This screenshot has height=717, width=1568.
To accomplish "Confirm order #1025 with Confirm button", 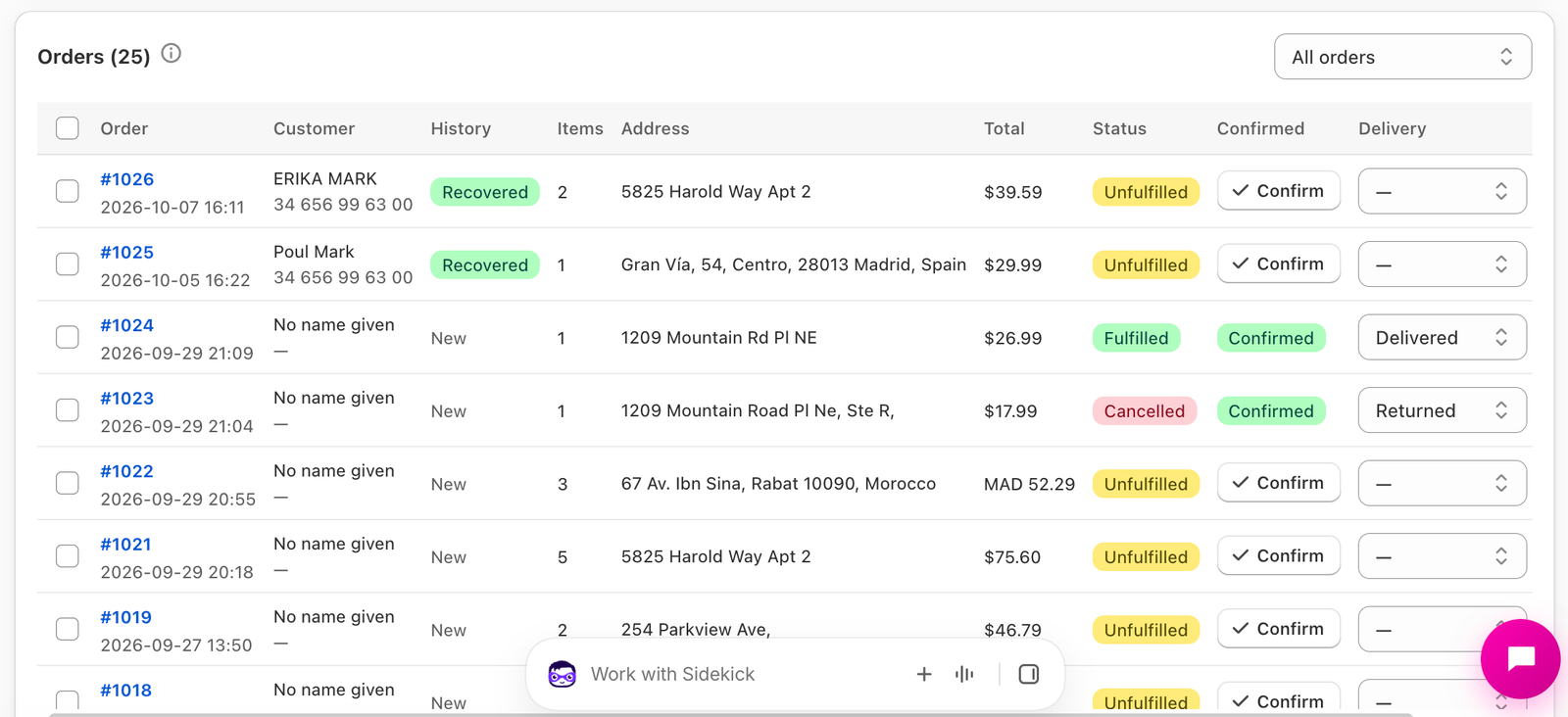I will 1278,263.
